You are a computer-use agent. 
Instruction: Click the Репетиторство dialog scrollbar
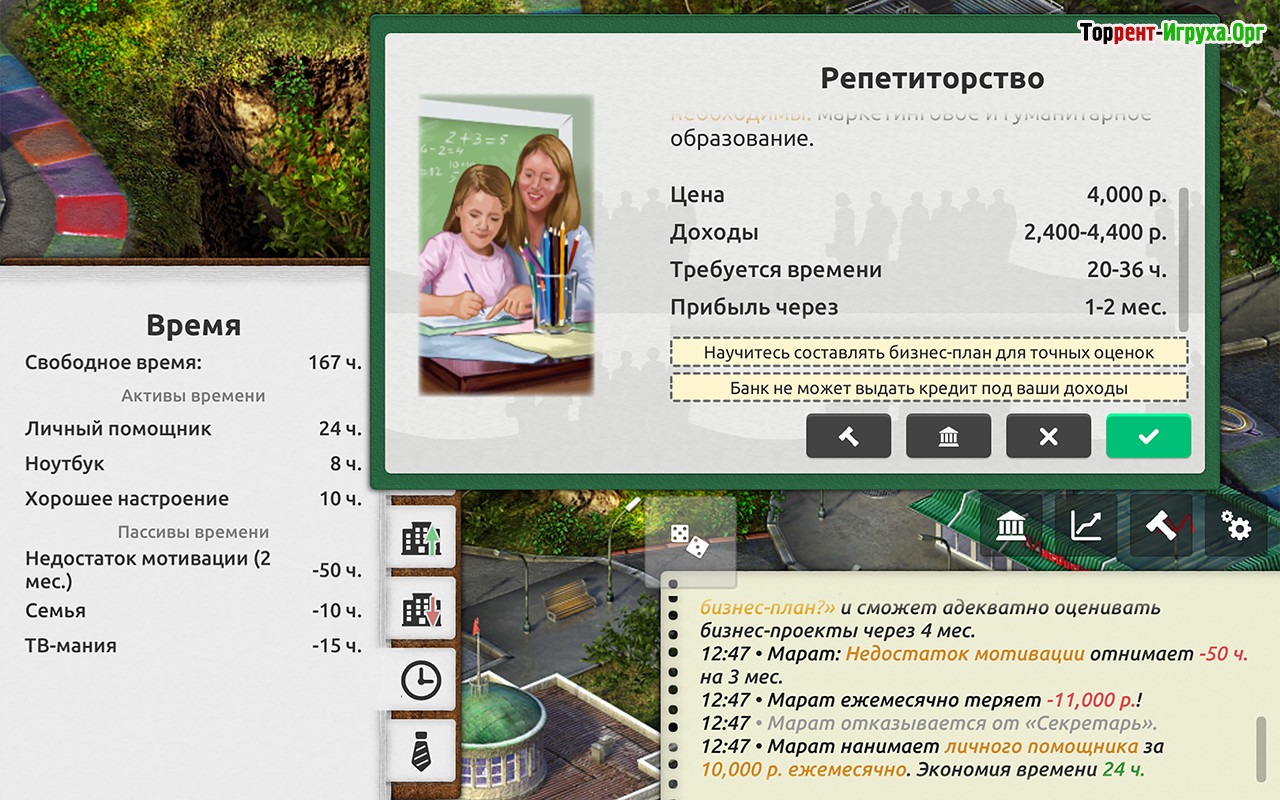click(1184, 258)
